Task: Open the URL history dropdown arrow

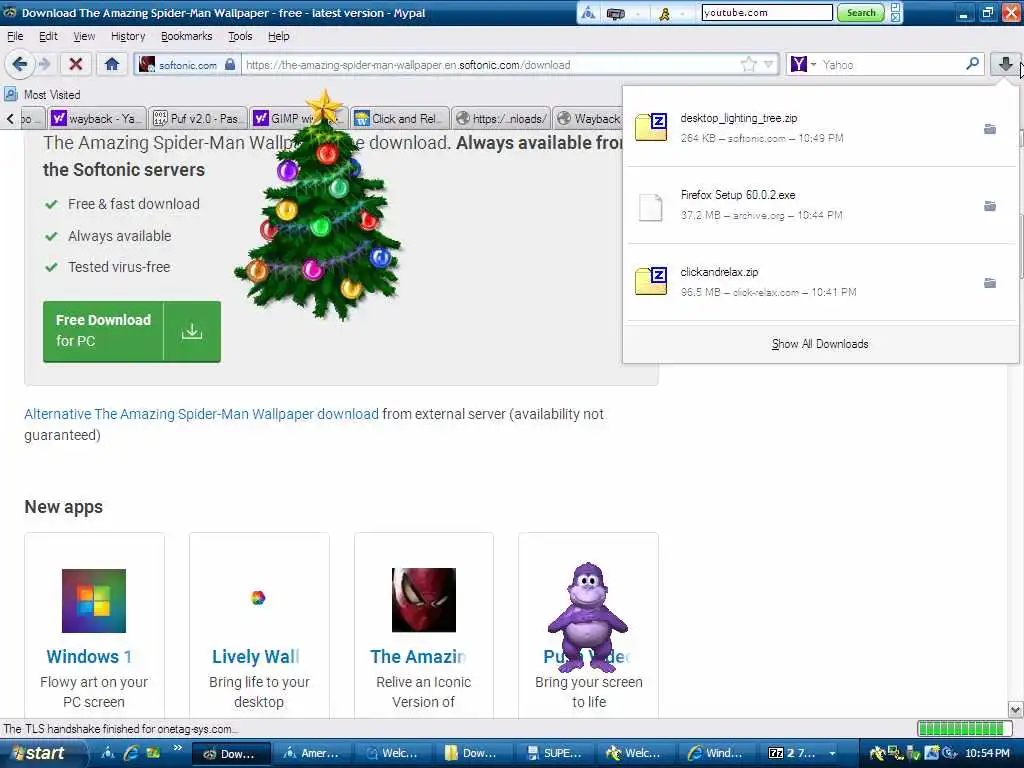Action: pyautogui.click(x=769, y=64)
